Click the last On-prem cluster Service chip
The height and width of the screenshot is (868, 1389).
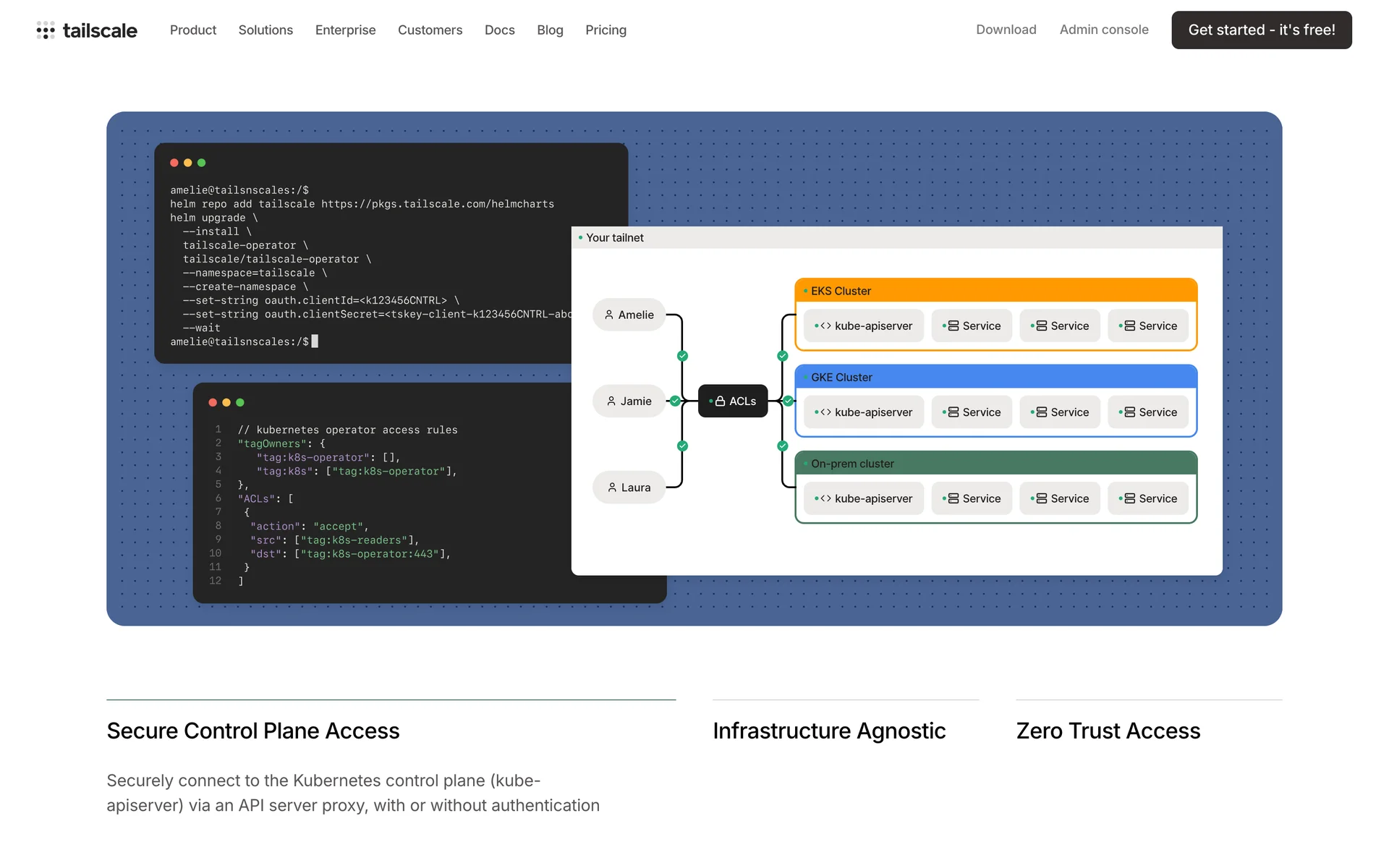coord(1147,498)
